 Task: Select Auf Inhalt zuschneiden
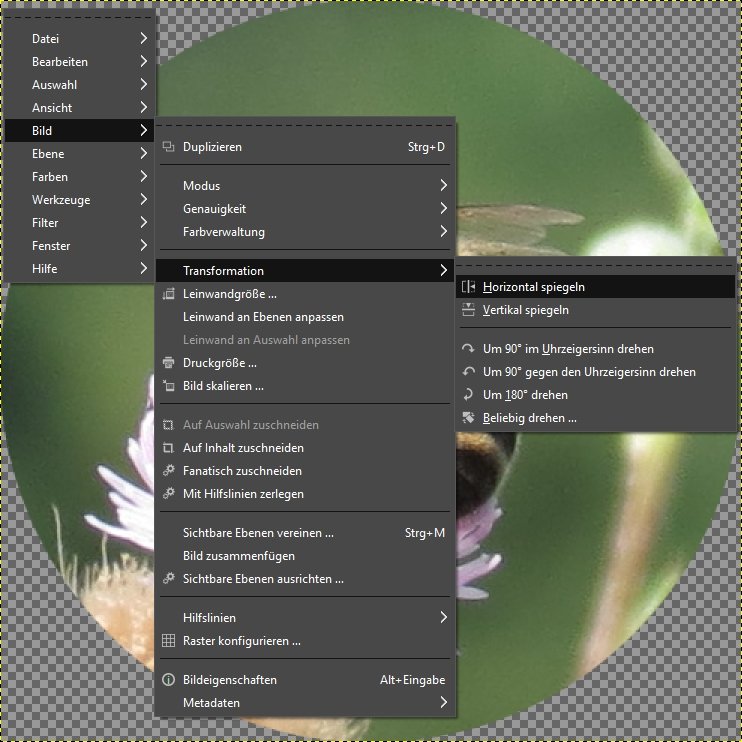coord(243,448)
